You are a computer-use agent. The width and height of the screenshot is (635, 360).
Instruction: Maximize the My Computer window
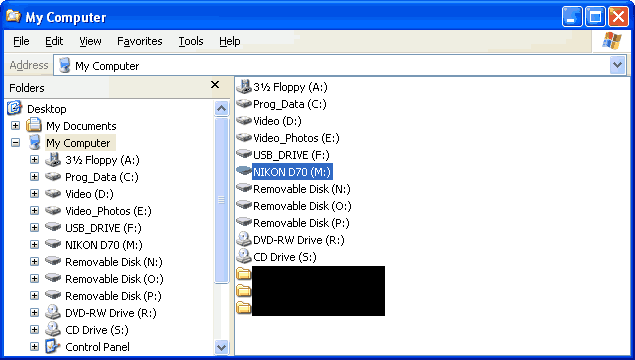coord(595,17)
